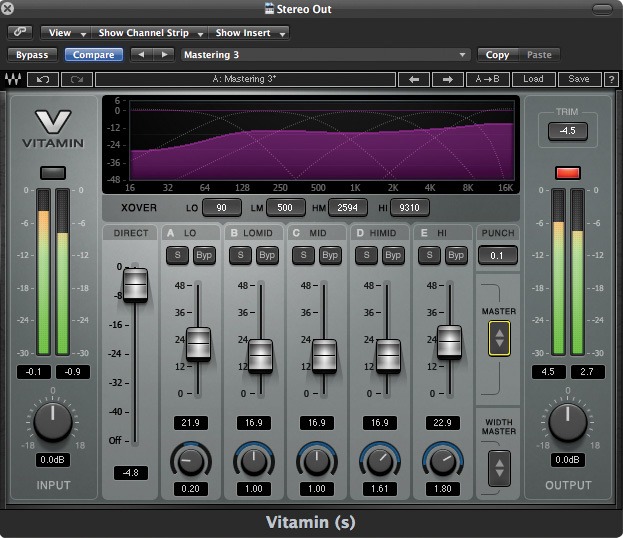Open the View dropdown menu

tap(66, 33)
